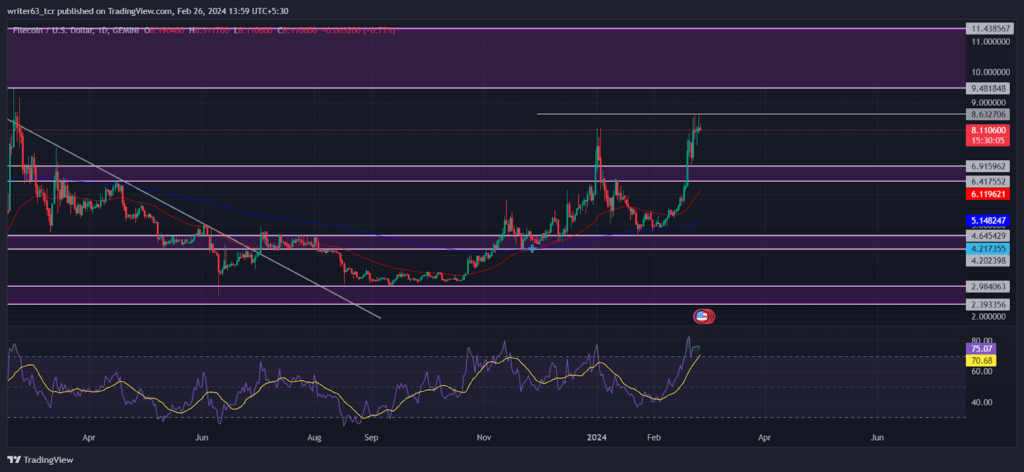
Task: Click the US flag economic event icon
Action: (704, 317)
